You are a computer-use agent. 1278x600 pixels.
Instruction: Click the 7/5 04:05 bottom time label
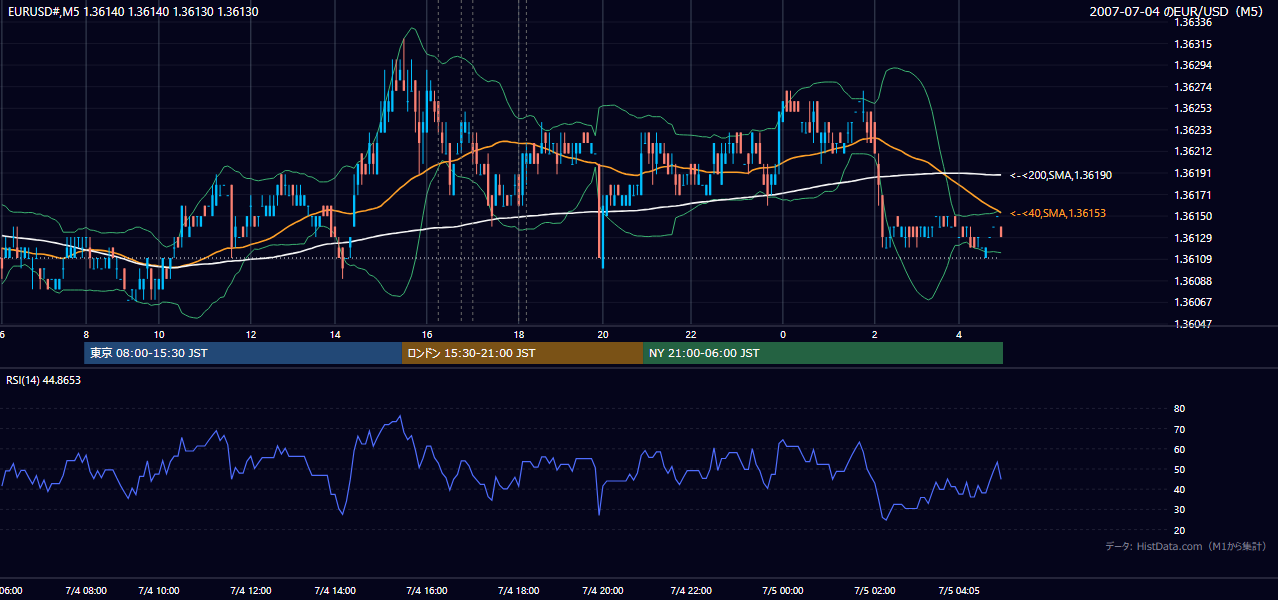(x=960, y=590)
